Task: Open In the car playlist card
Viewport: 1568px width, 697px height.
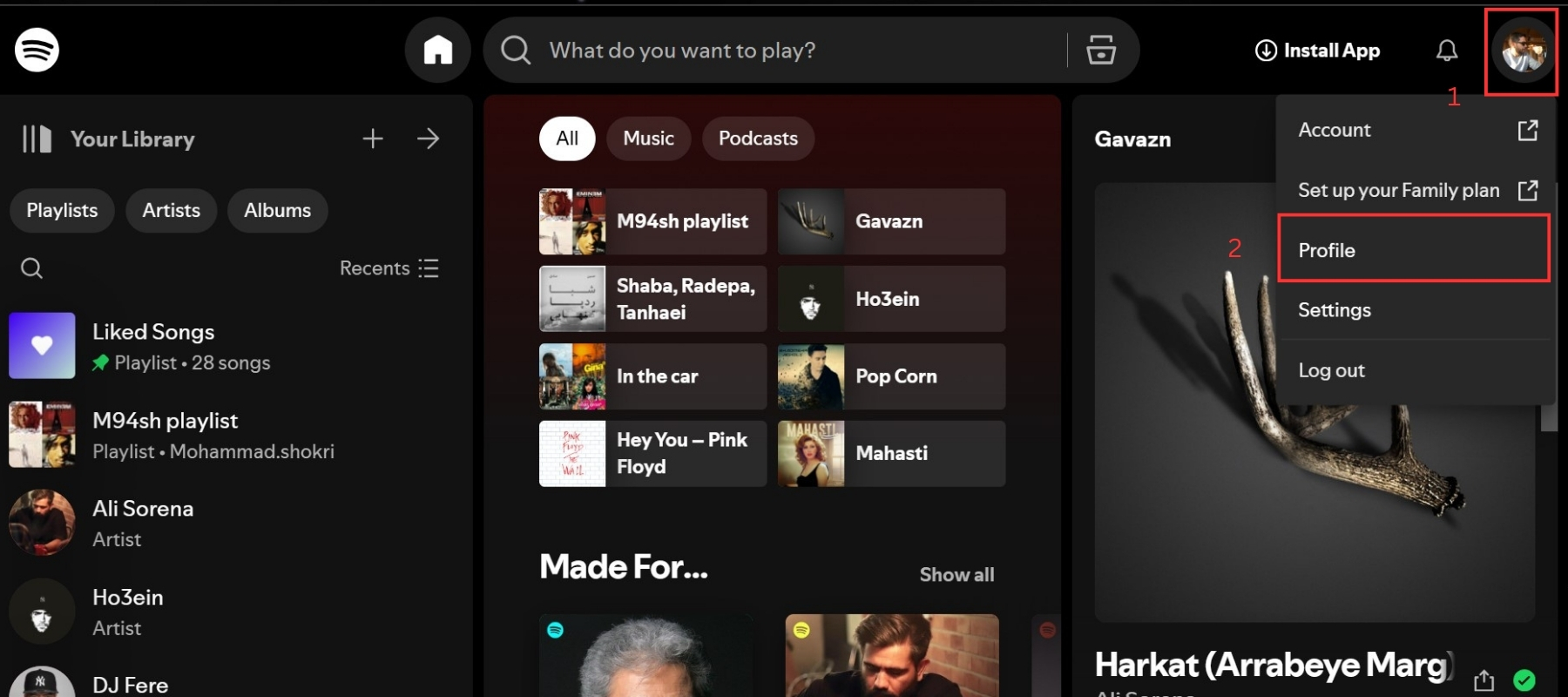Action: pos(653,376)
